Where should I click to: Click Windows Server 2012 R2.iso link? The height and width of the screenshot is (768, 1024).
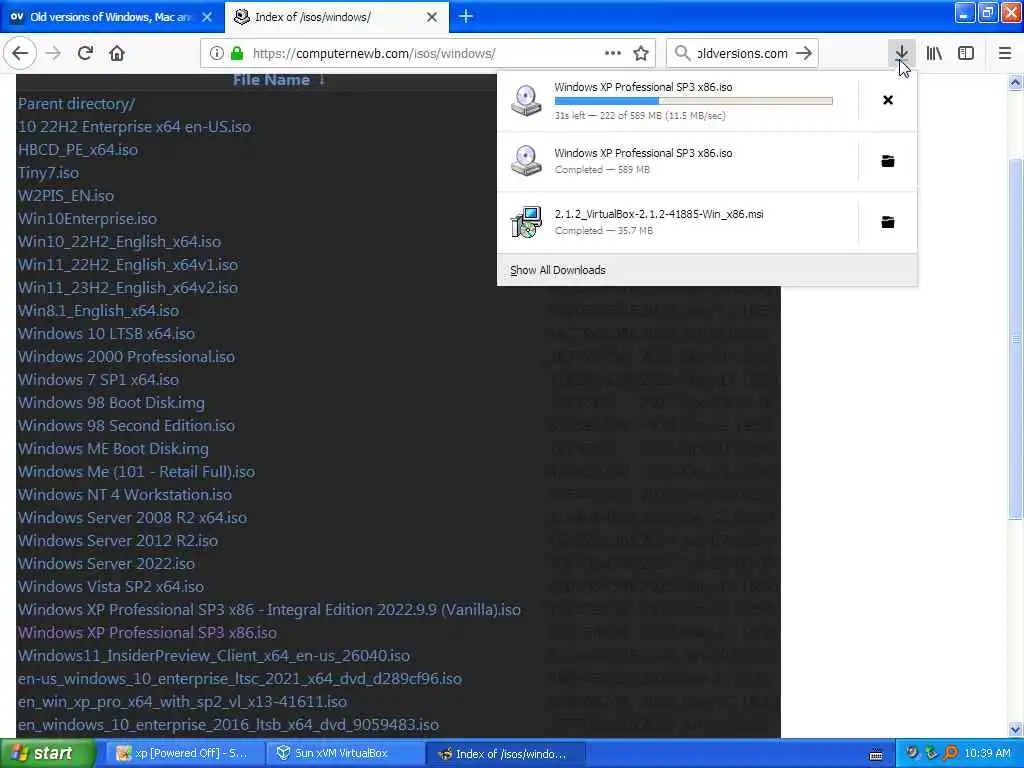[118, 541]
